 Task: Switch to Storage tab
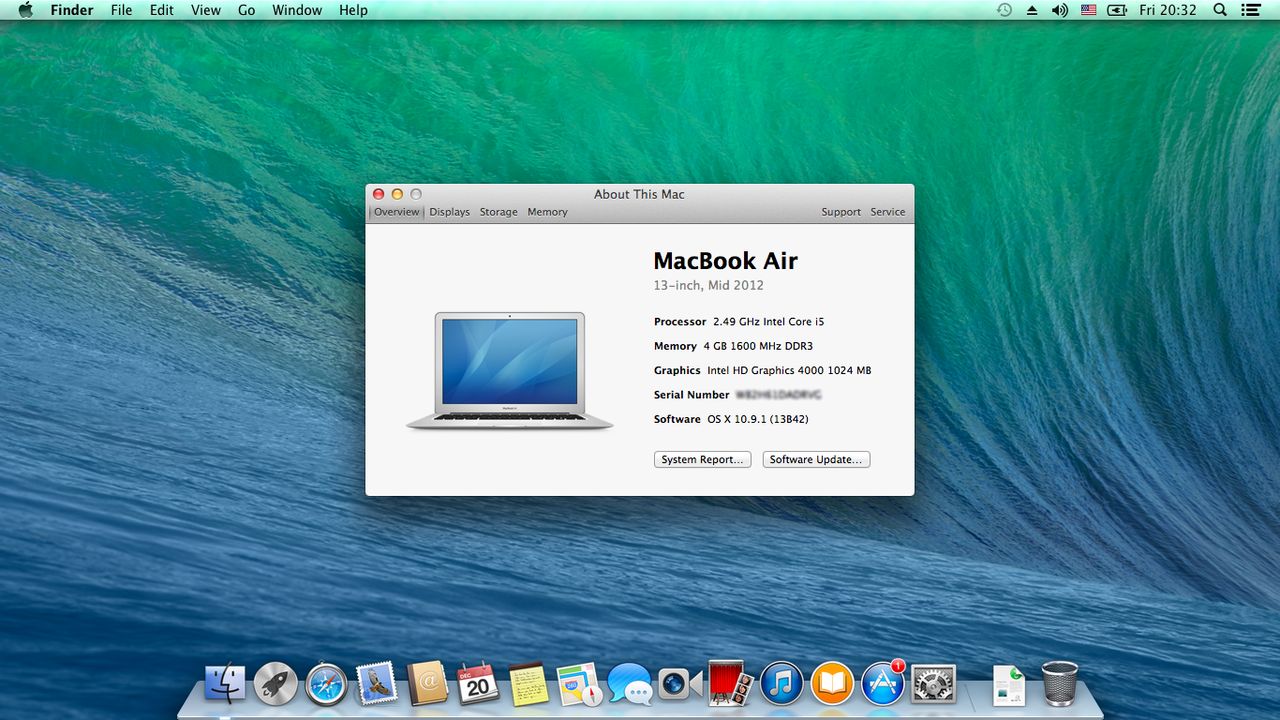(x=498, y=212)
